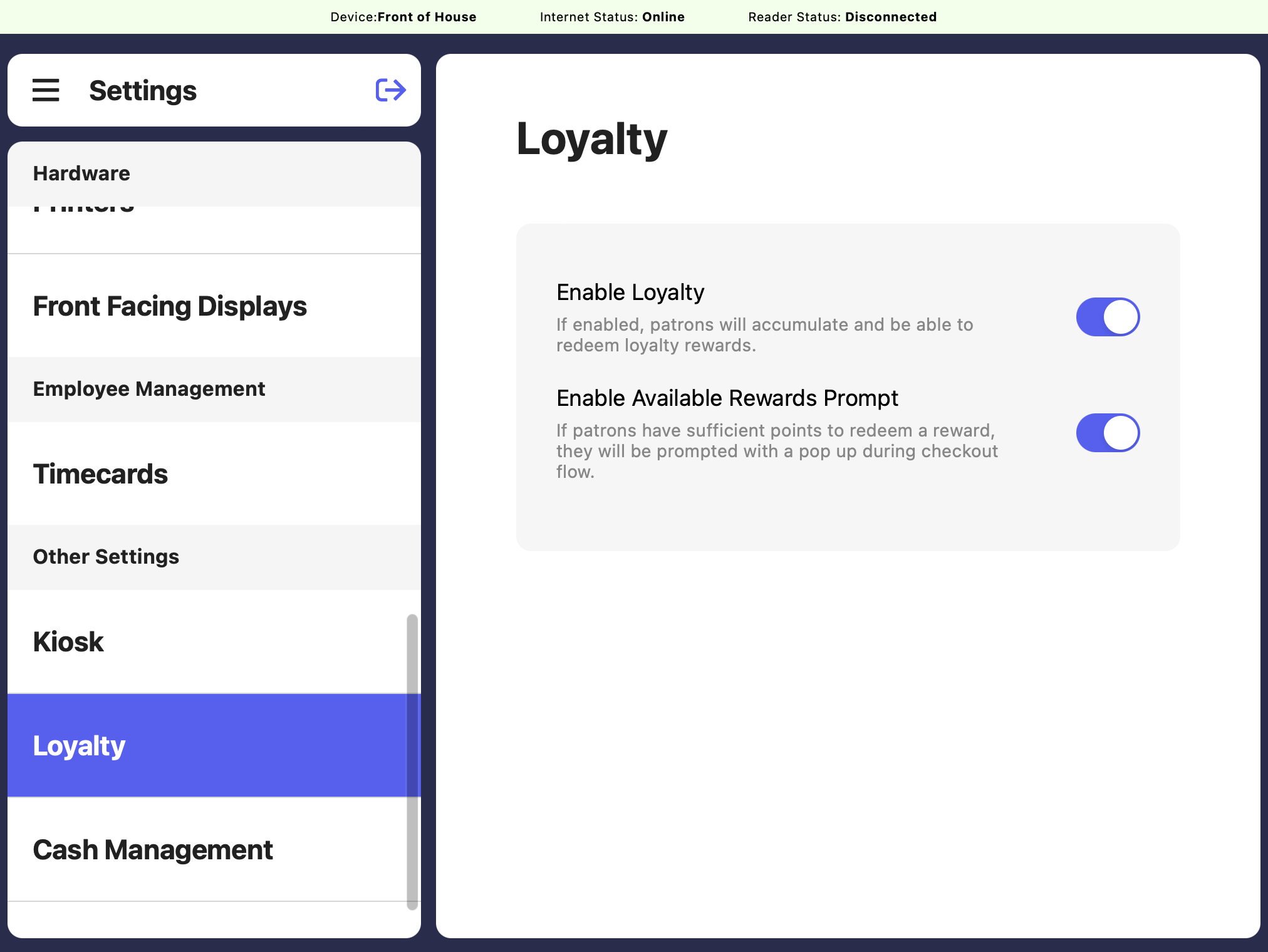This screenshot has width=1268, height=952.
Task: Open the Kiosk settings page
Action: click(68, 642)
